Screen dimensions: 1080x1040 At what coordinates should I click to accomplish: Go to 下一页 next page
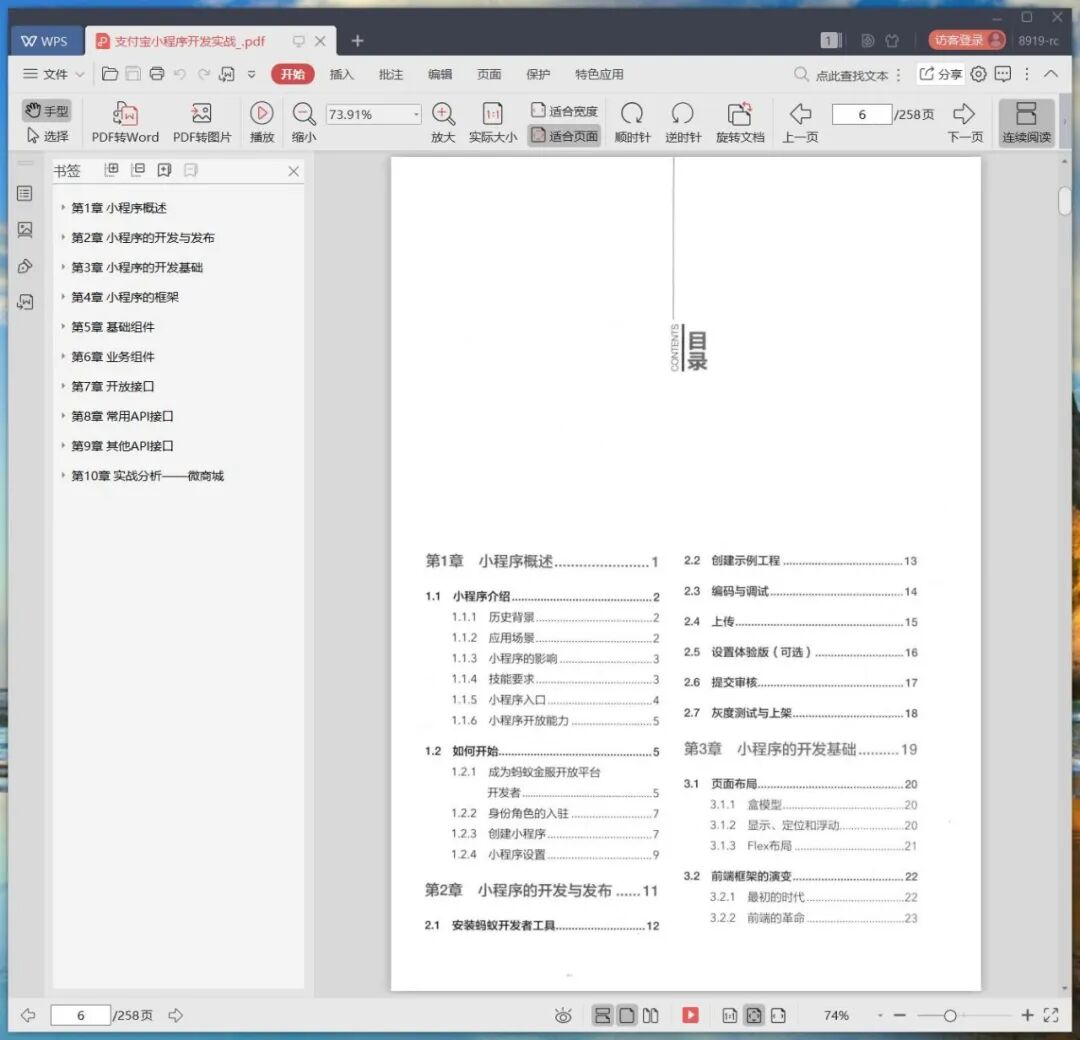[965, 123]
